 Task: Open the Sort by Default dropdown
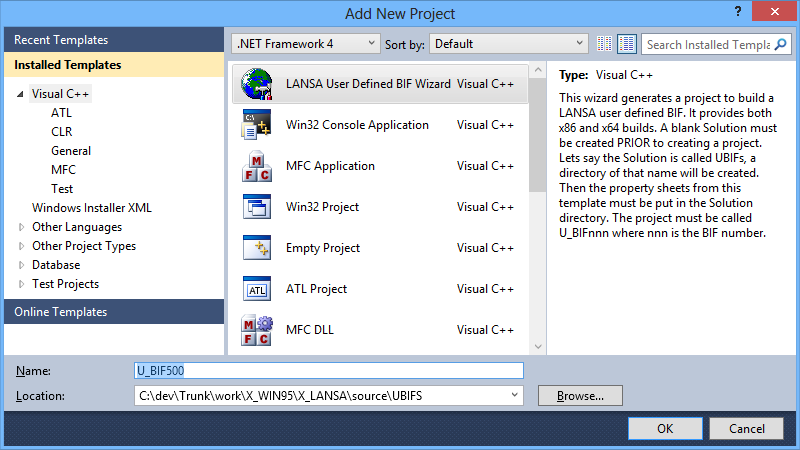pos(509,44)
